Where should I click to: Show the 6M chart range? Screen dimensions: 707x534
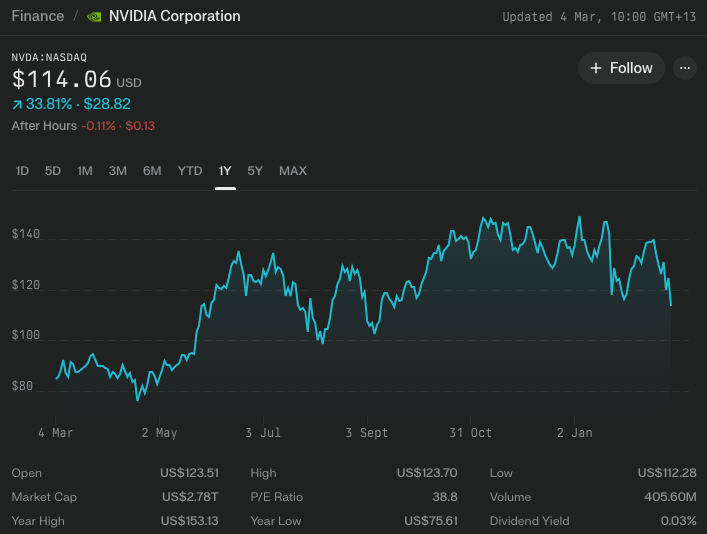(152, 171)
